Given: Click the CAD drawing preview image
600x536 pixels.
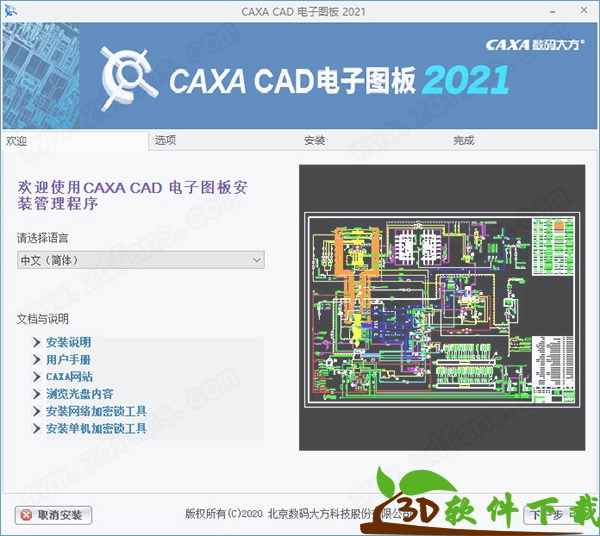Looking at the screenshot, I should (442, 308).
